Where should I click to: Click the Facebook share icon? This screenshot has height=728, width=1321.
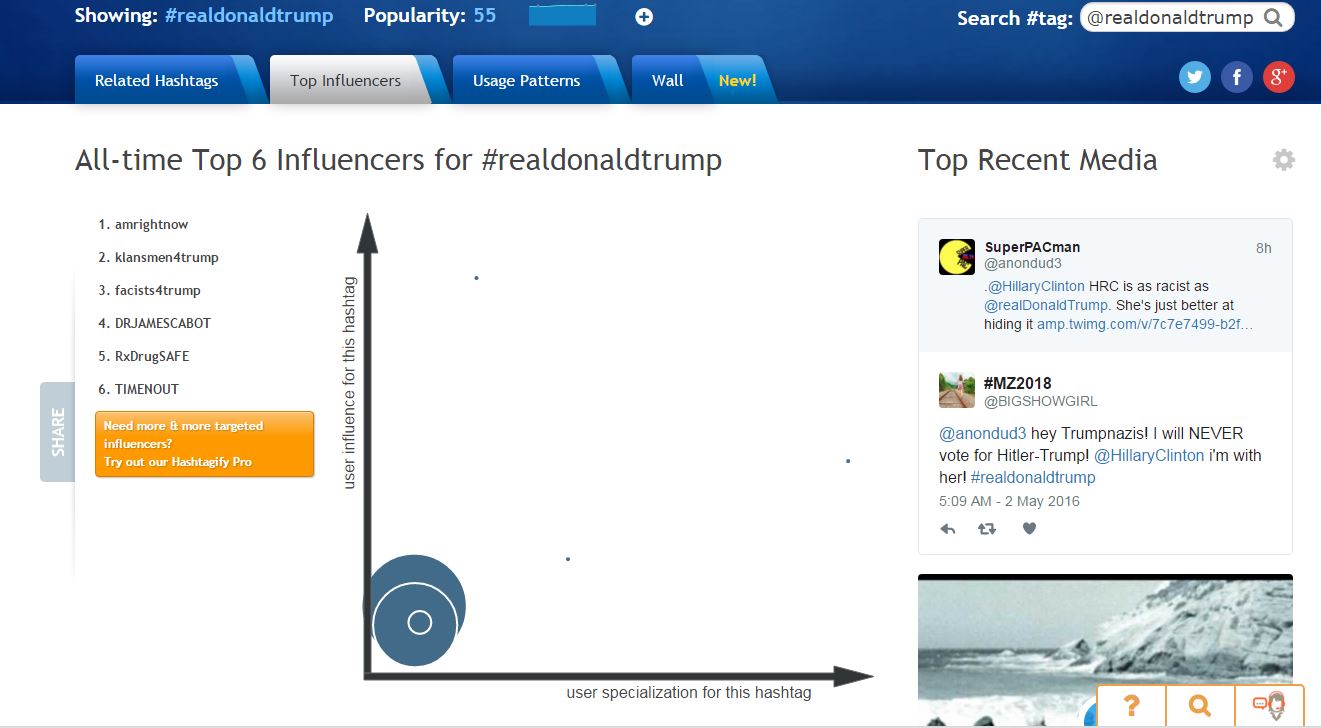[x=1236, y=77]
